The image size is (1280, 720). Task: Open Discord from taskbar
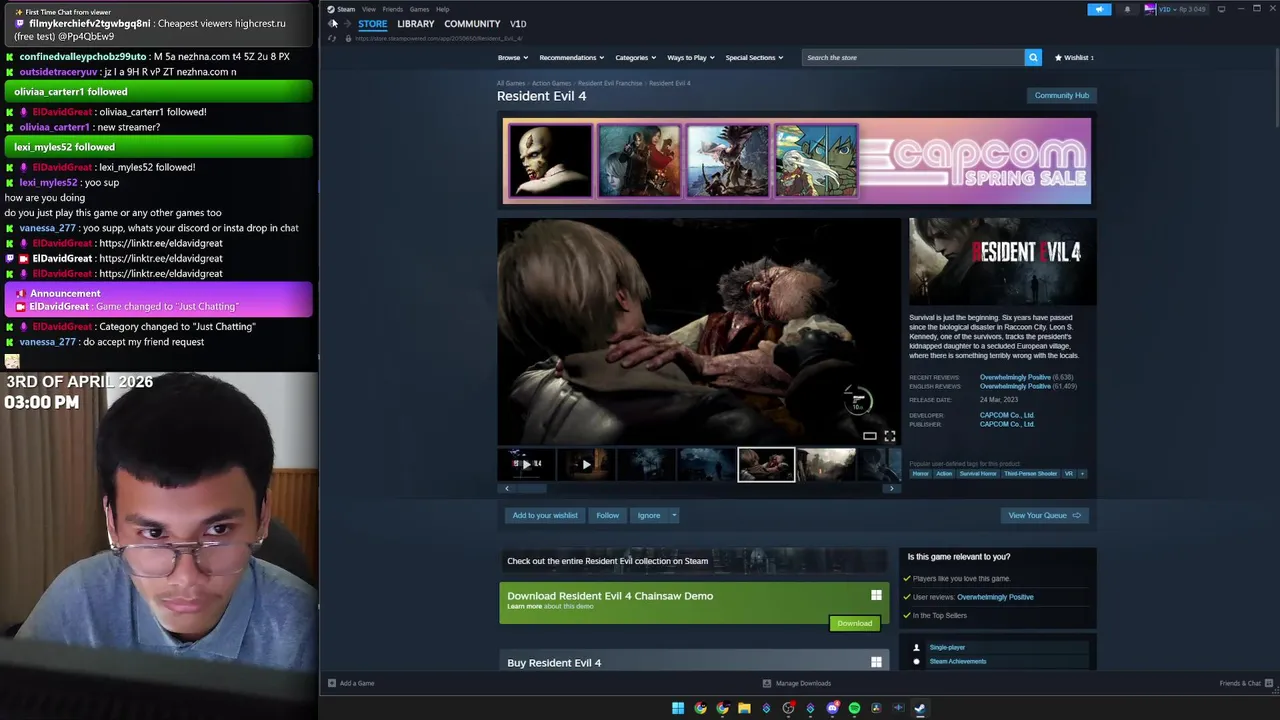pos(832,708)
